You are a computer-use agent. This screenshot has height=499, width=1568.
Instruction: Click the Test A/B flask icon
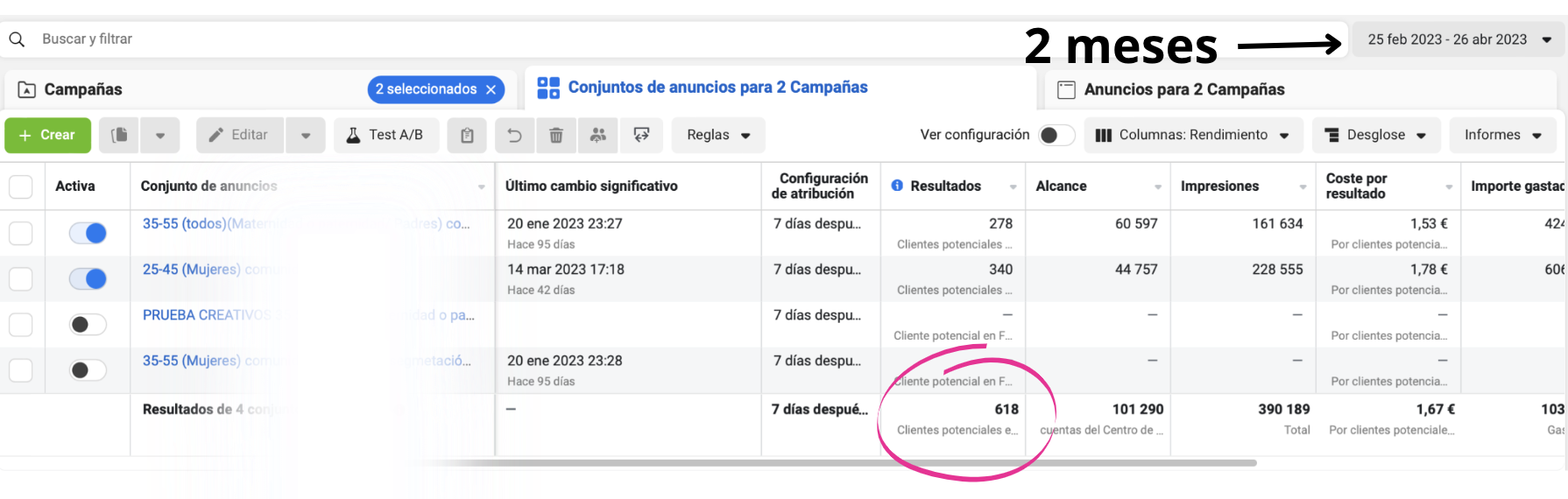click(x=353, y=135)
